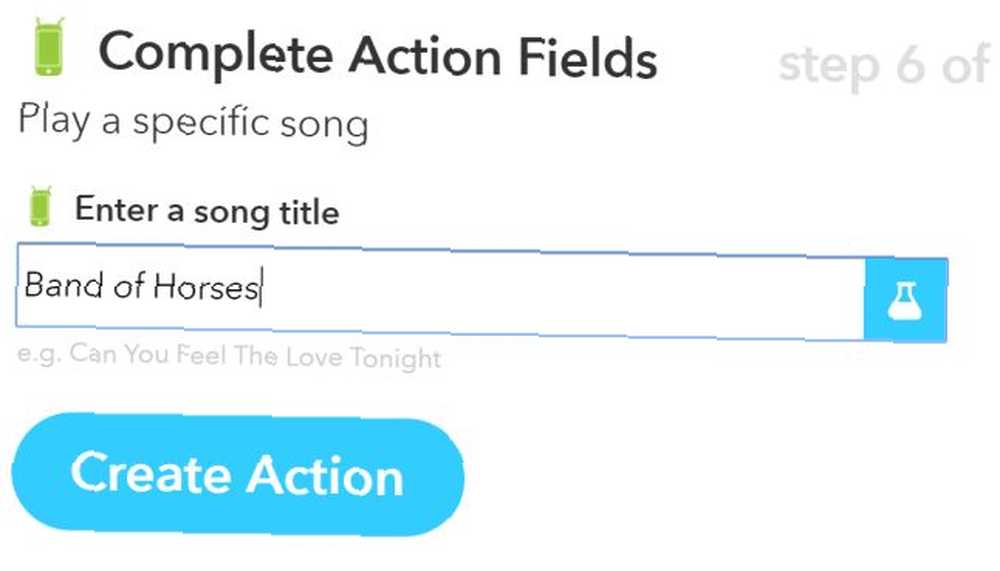Viewport: 1000px width, 571px height.
Task: Click small Android icon beside song title label
Action: pos(40,206)
